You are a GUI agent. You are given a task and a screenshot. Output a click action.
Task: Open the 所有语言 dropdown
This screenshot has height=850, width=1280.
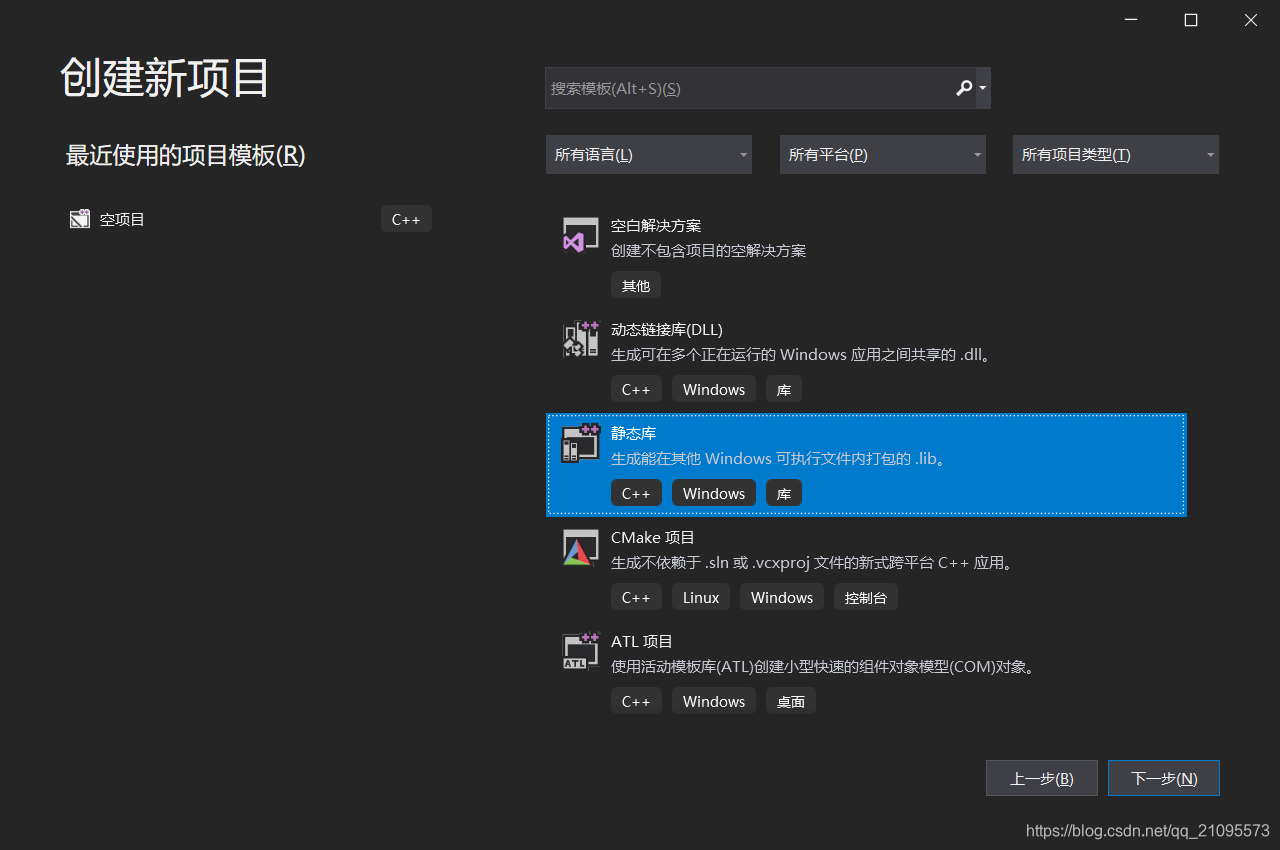(x=648, y=154)
